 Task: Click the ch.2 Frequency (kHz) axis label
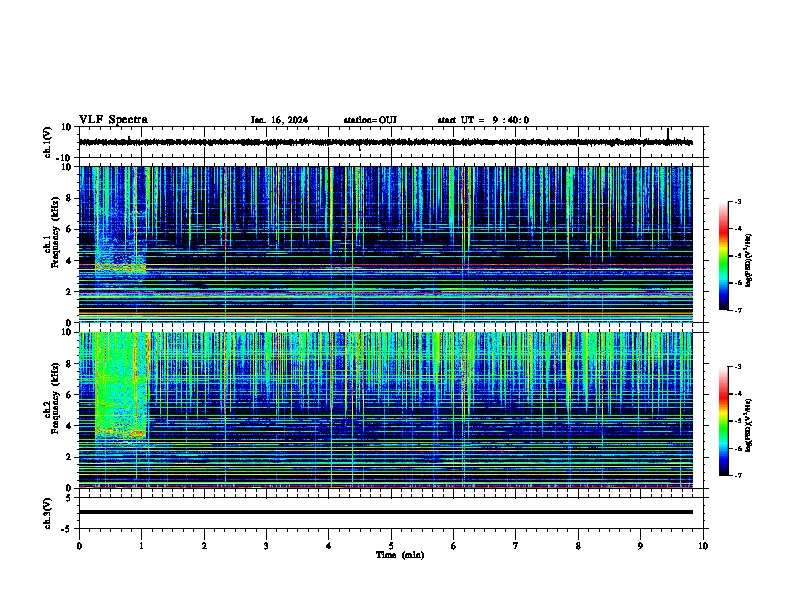click(x=52, y=398)
